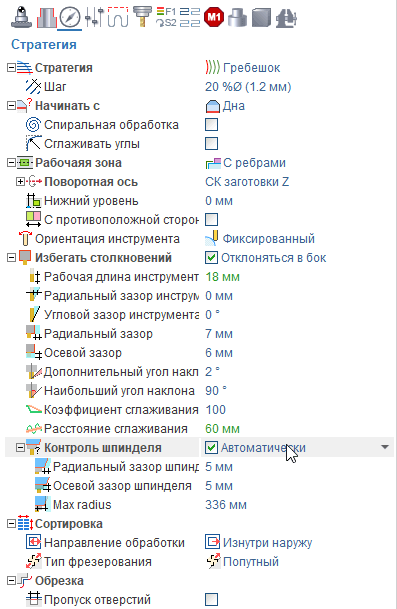
Task: Click the corner icon beside Сглаживать углы
Action: [x=33, y=144]
